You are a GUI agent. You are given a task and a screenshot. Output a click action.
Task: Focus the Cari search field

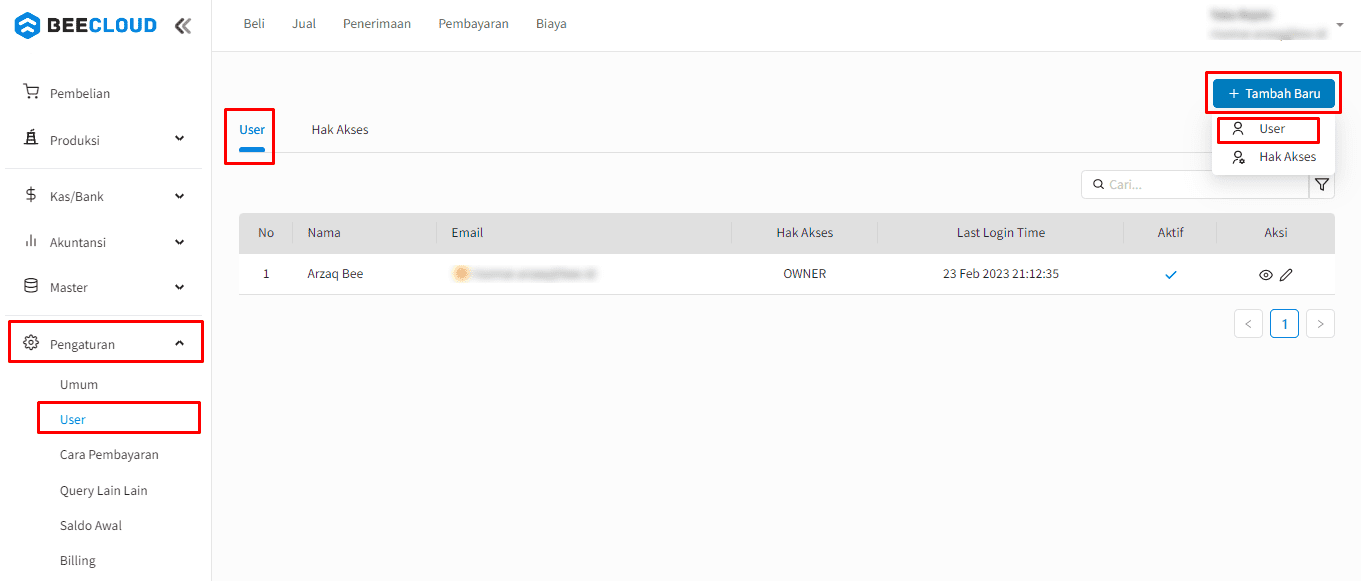1195,185
